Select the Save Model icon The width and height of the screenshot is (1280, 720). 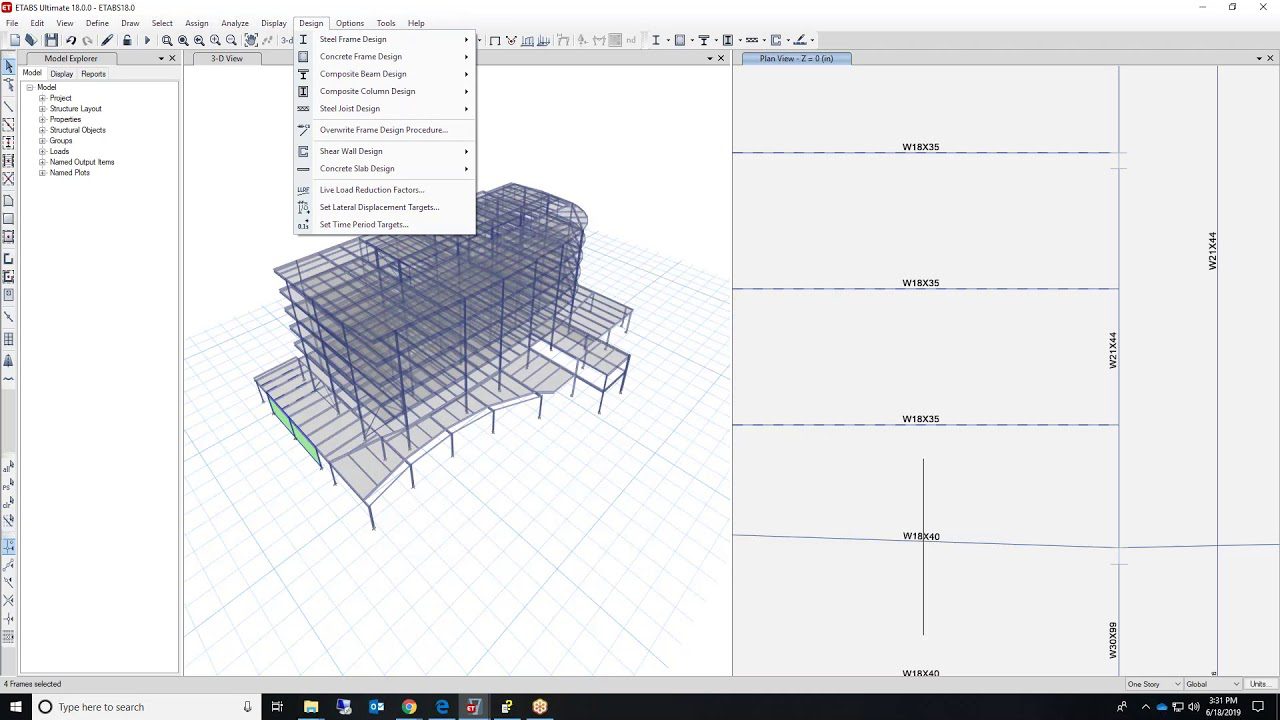tap(52, 40)
